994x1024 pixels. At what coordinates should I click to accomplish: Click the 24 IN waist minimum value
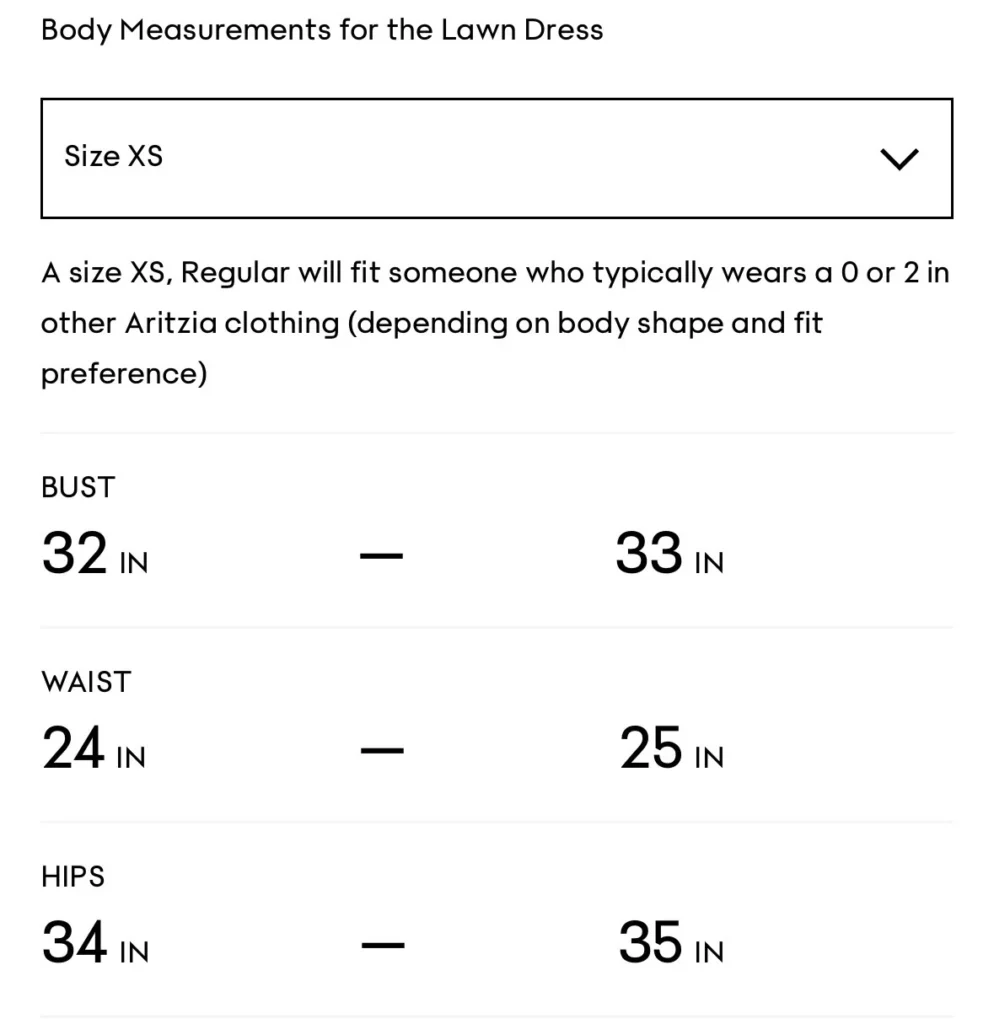[x=93, y=748]
